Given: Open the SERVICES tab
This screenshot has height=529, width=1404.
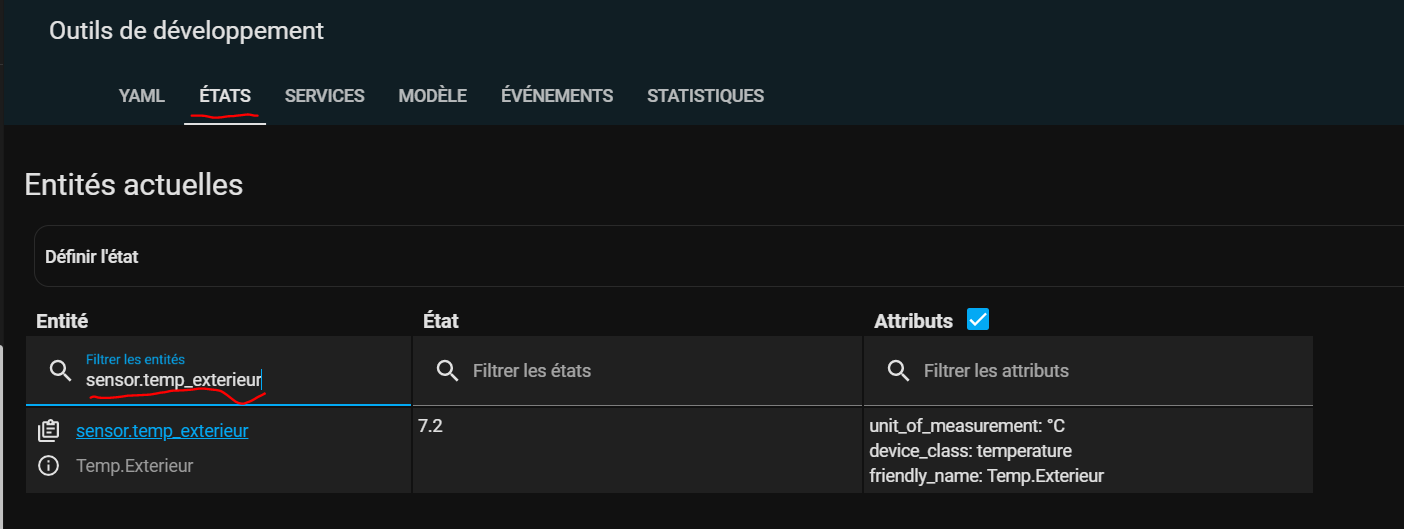Looking at the screenshot, I should [324, 96].
